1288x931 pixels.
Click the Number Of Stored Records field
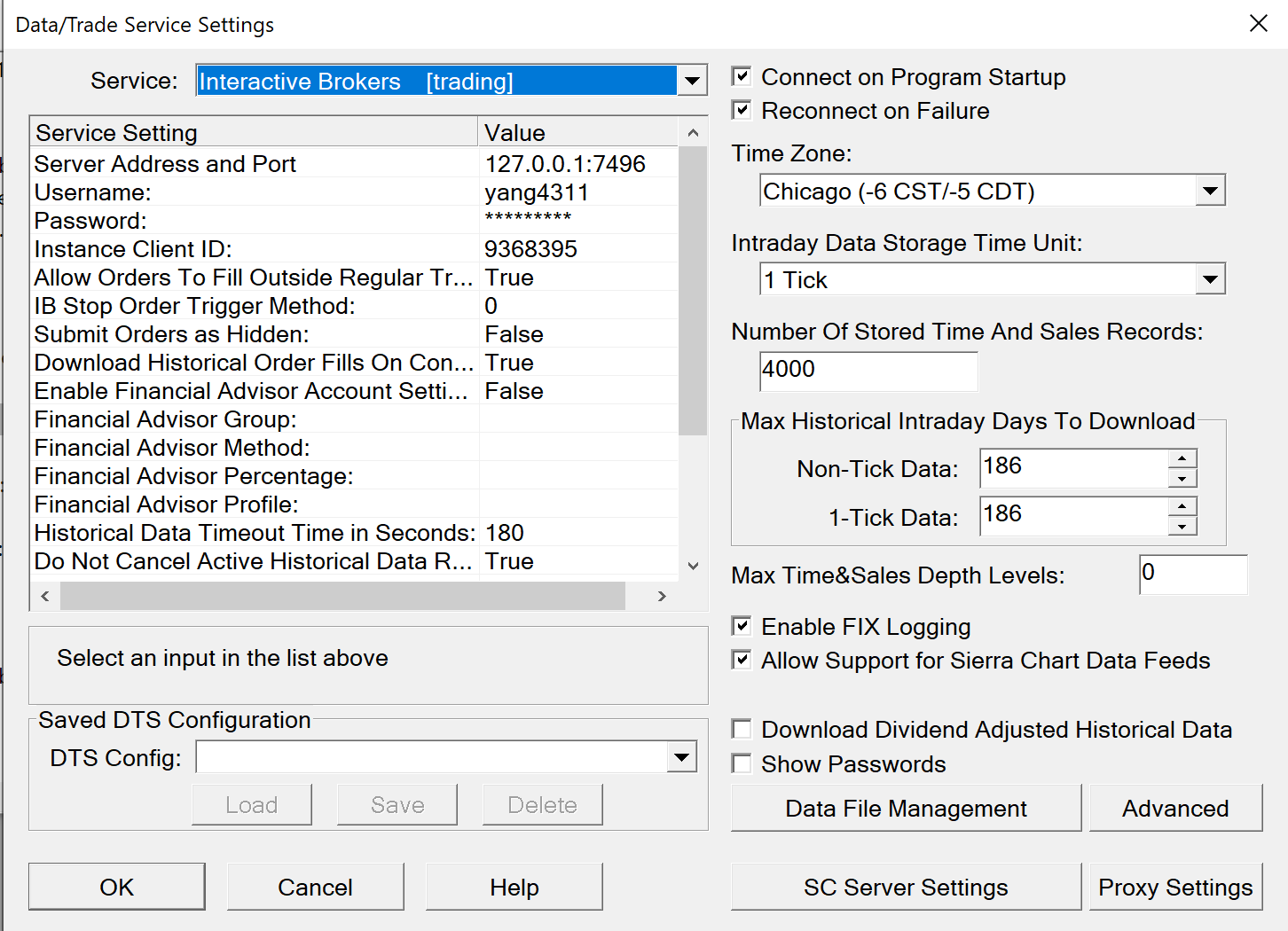pyautogui.click(x=868, y=371)
